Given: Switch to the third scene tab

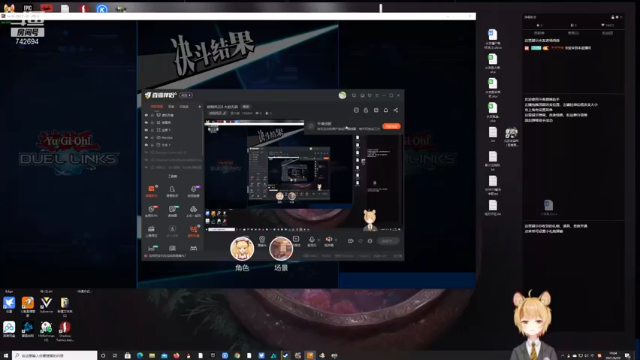Looking at the screenshot, I should click(x=184, y=107).
